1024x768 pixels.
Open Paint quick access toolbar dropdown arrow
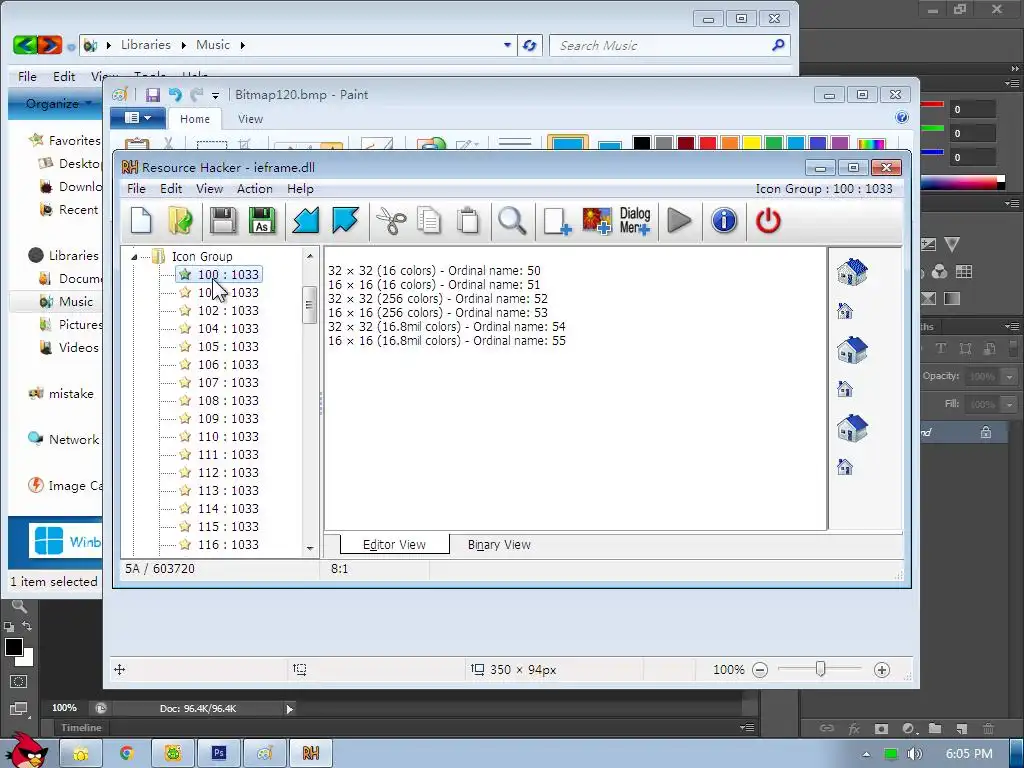[x=216, y=96]
